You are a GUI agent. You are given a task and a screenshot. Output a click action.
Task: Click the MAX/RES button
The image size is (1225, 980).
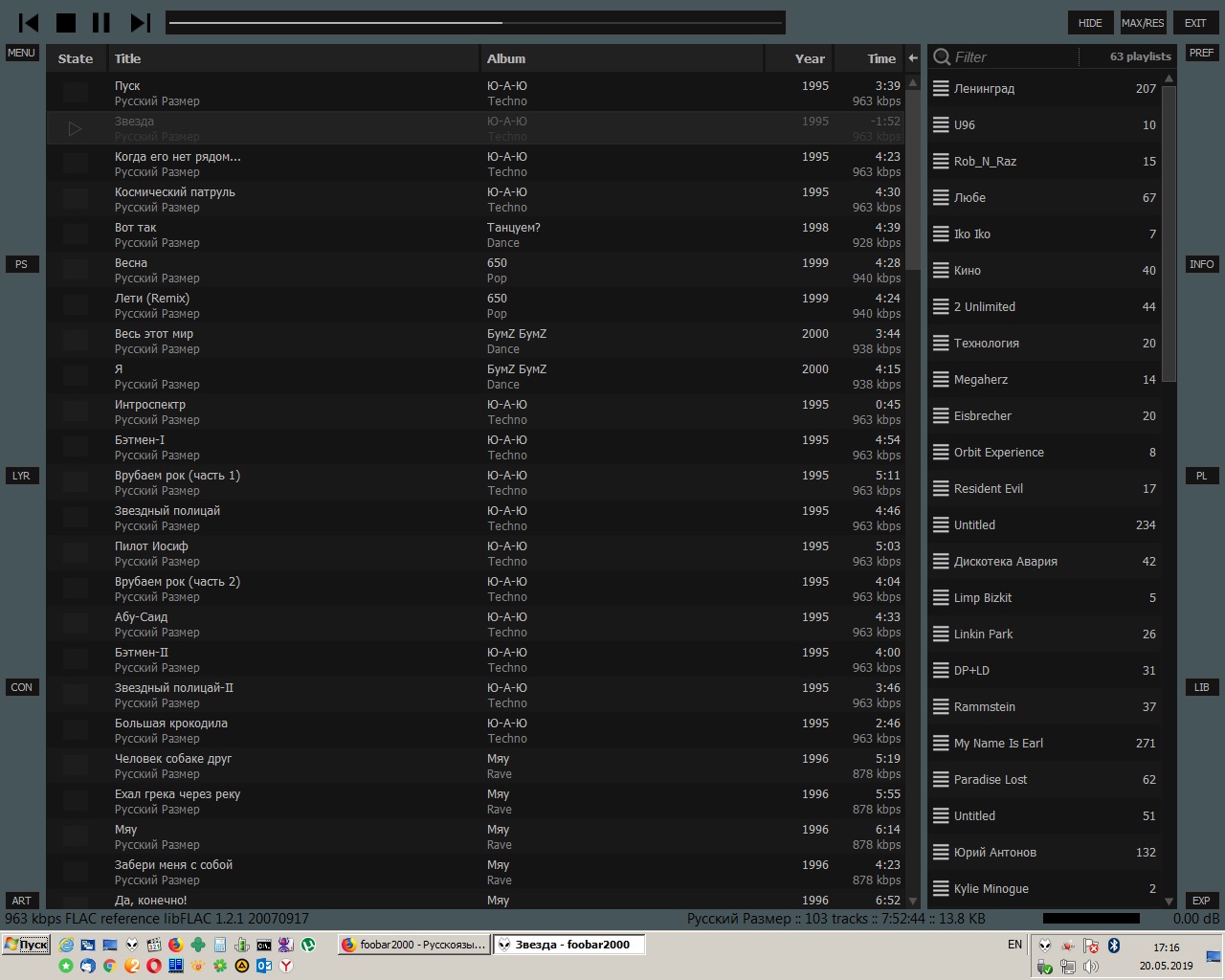pyautogui.click(x=1143, y=23)
